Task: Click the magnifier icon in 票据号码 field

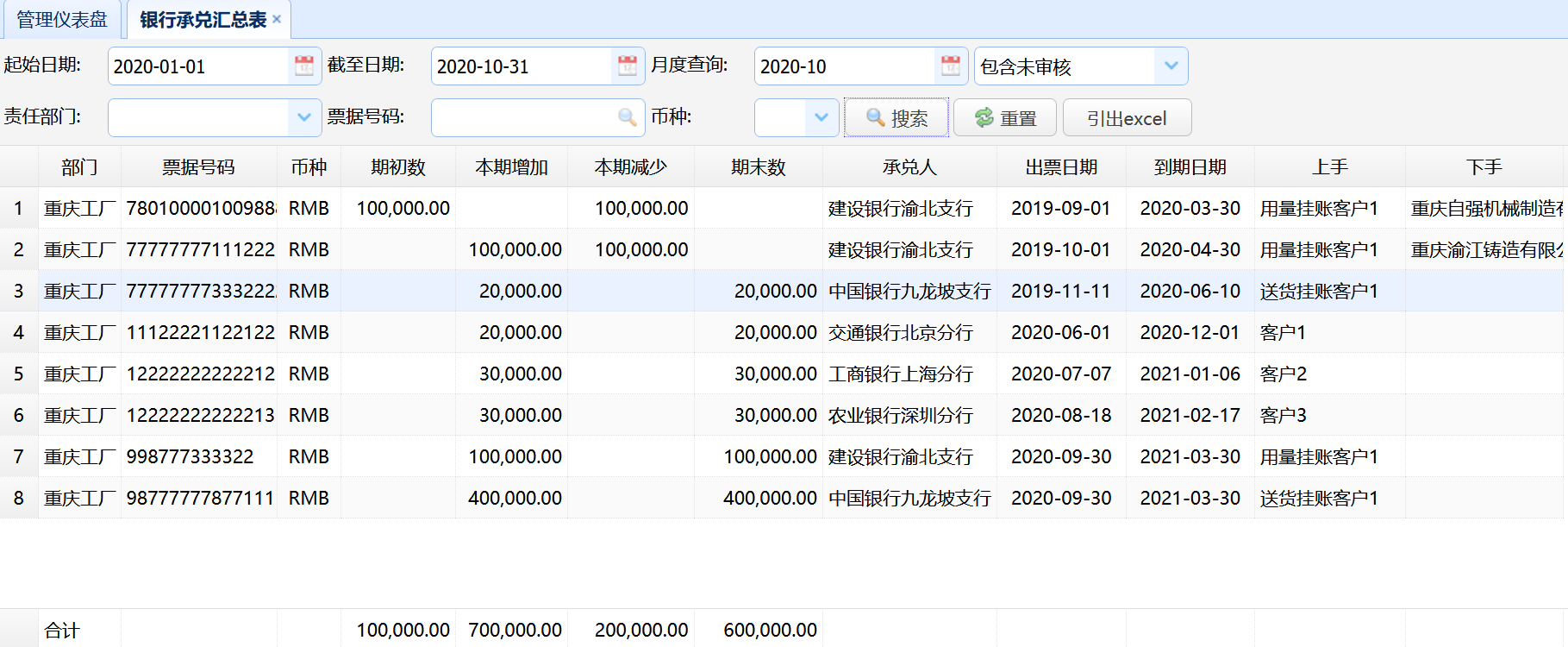Action: (628, 117)
